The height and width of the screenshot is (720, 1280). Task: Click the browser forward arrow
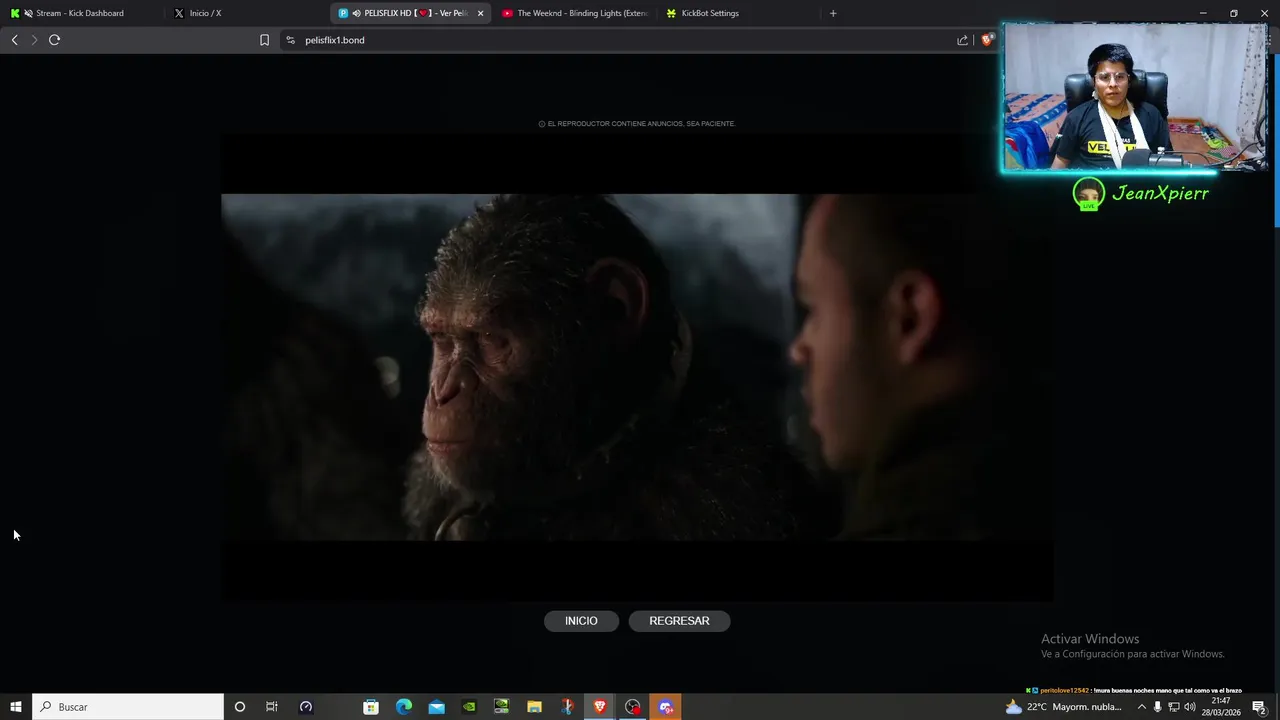click(34, 40)
